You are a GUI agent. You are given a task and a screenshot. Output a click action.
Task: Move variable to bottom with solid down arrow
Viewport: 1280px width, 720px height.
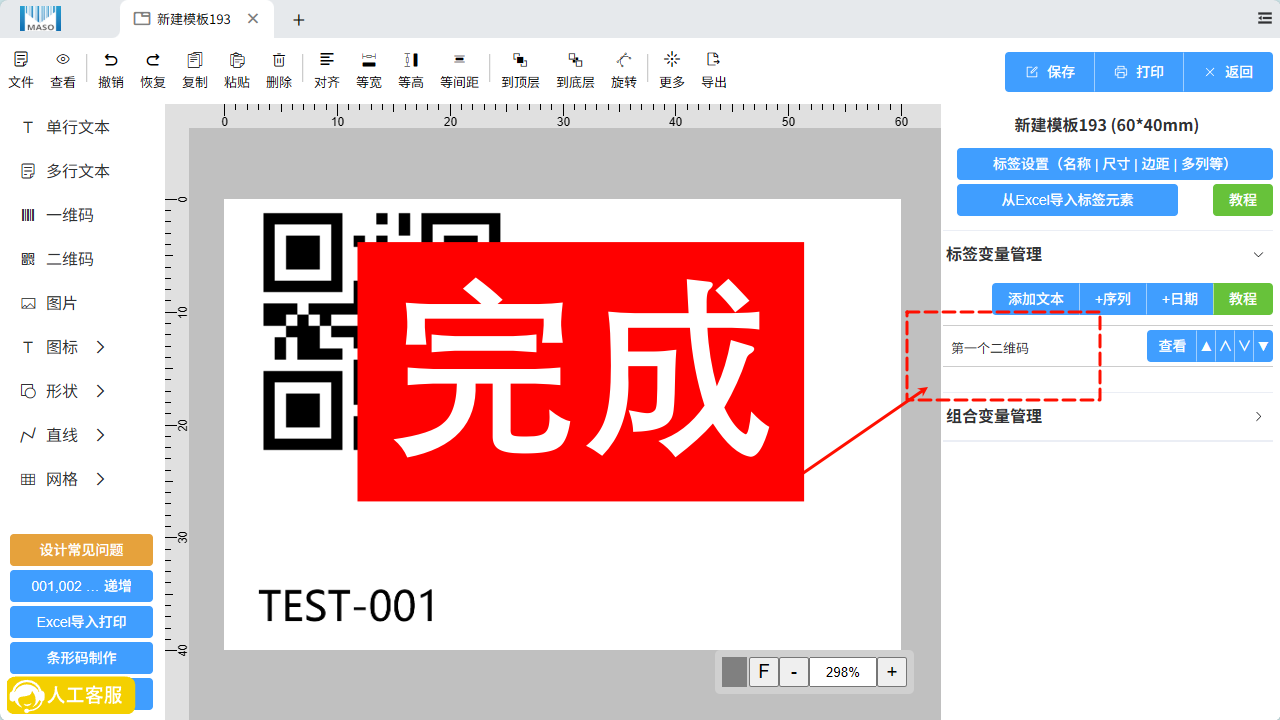[1264, 347]
